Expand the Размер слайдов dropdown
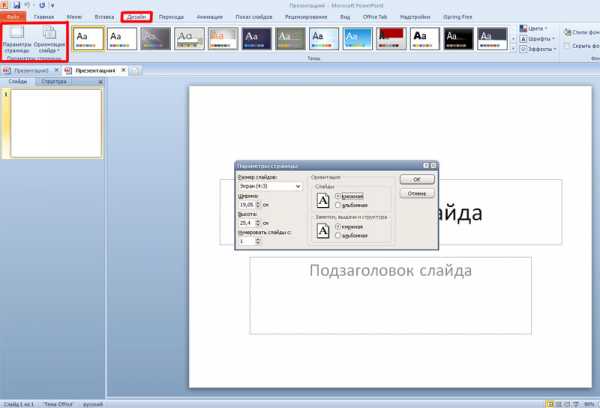Screen dimensions: 600x408 click(x=298, y=186)
